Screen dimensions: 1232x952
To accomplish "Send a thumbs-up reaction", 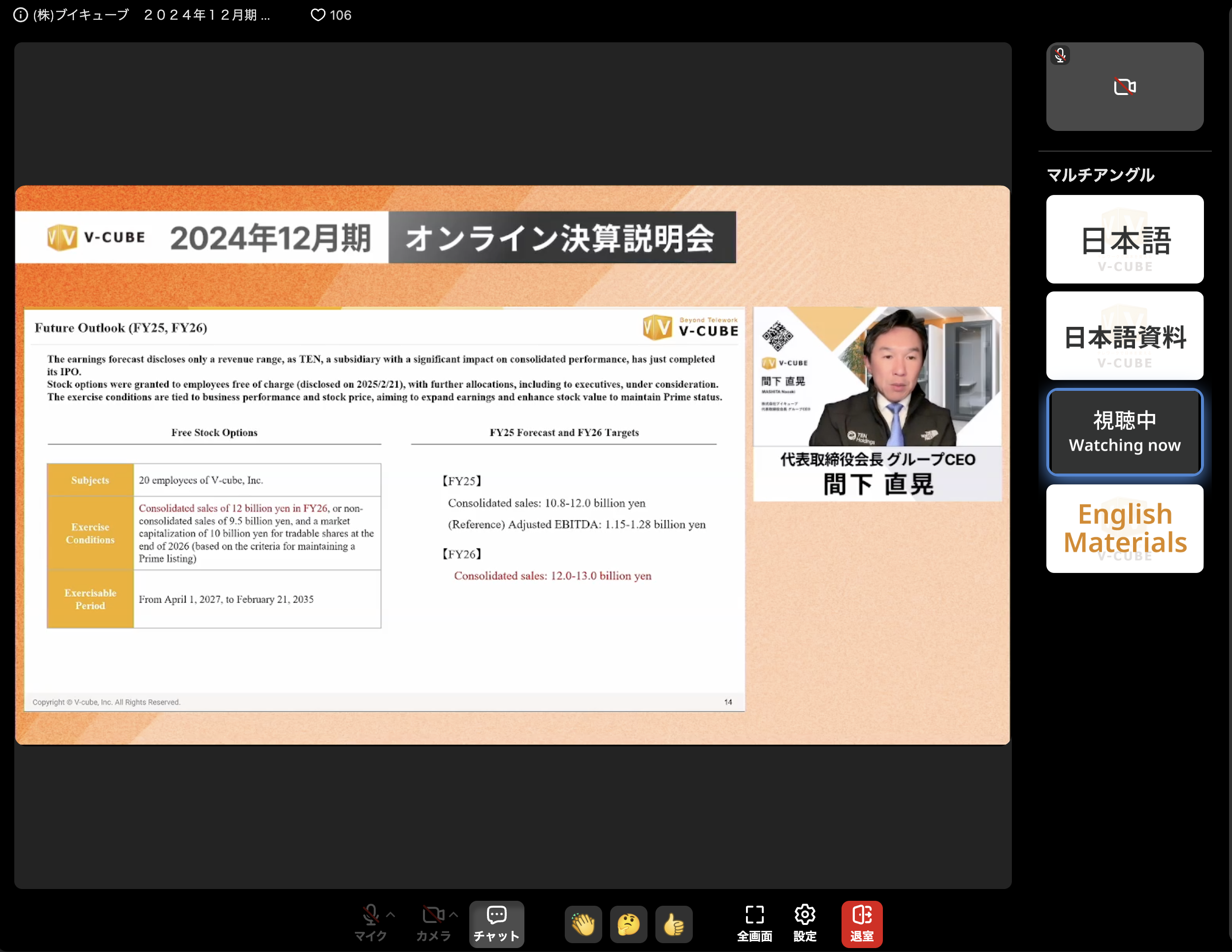I will 674,923.
